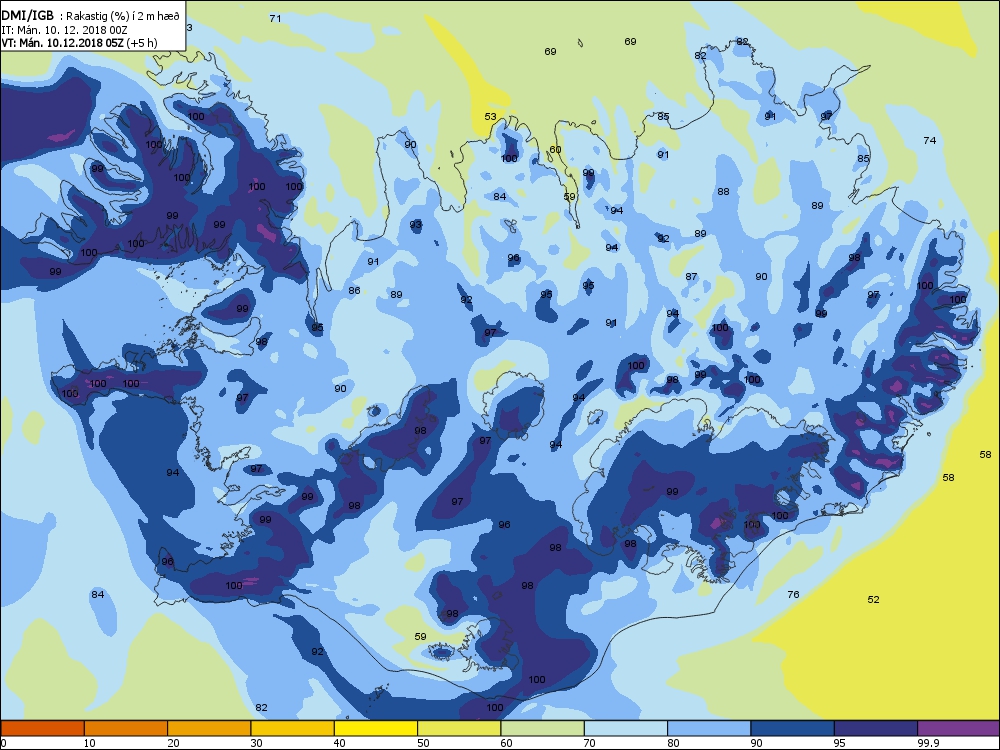Viewport: 1000px width, 750px height.
Task: Pick the pale blue 70–80 legend segment
Action: click(626, 728)
